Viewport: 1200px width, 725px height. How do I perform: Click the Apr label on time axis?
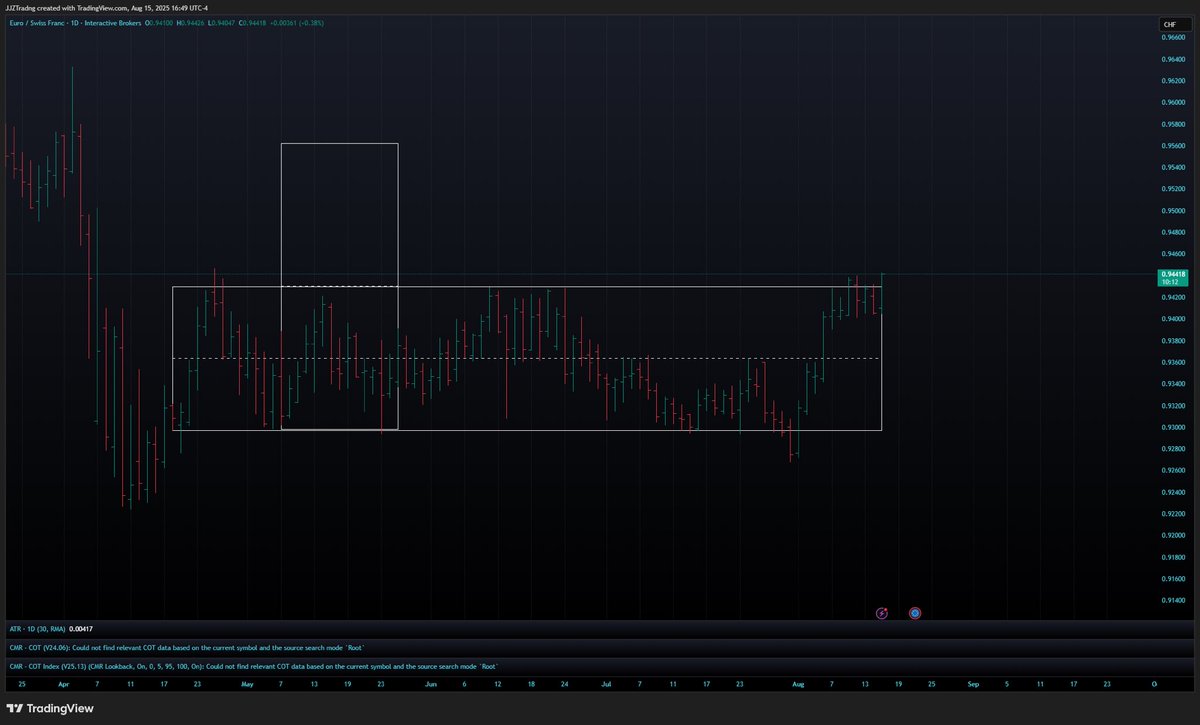click(63, 685)
